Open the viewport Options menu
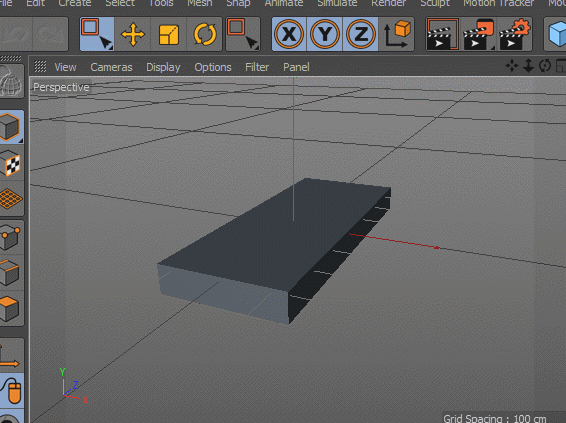Image resolution: width=566 pixels, height=423 pixels. coord(213,67)
